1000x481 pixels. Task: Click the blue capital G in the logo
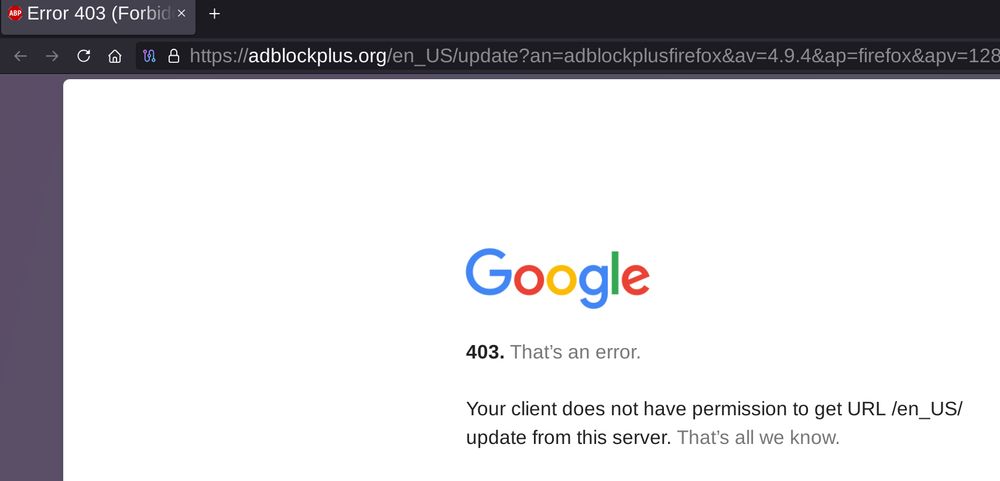489,272
